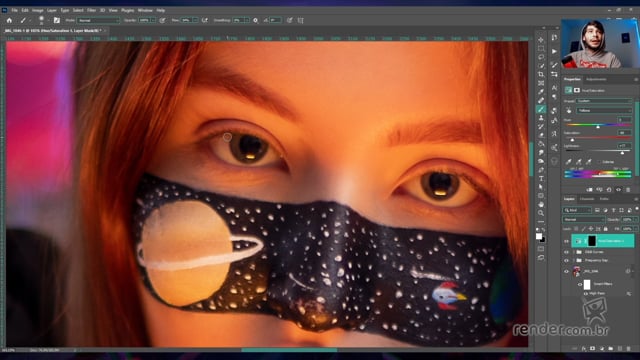Select the add-to-sample eyedropper
Image resolution: width=640 pixels, height=360 pixels.
point(579,162)
